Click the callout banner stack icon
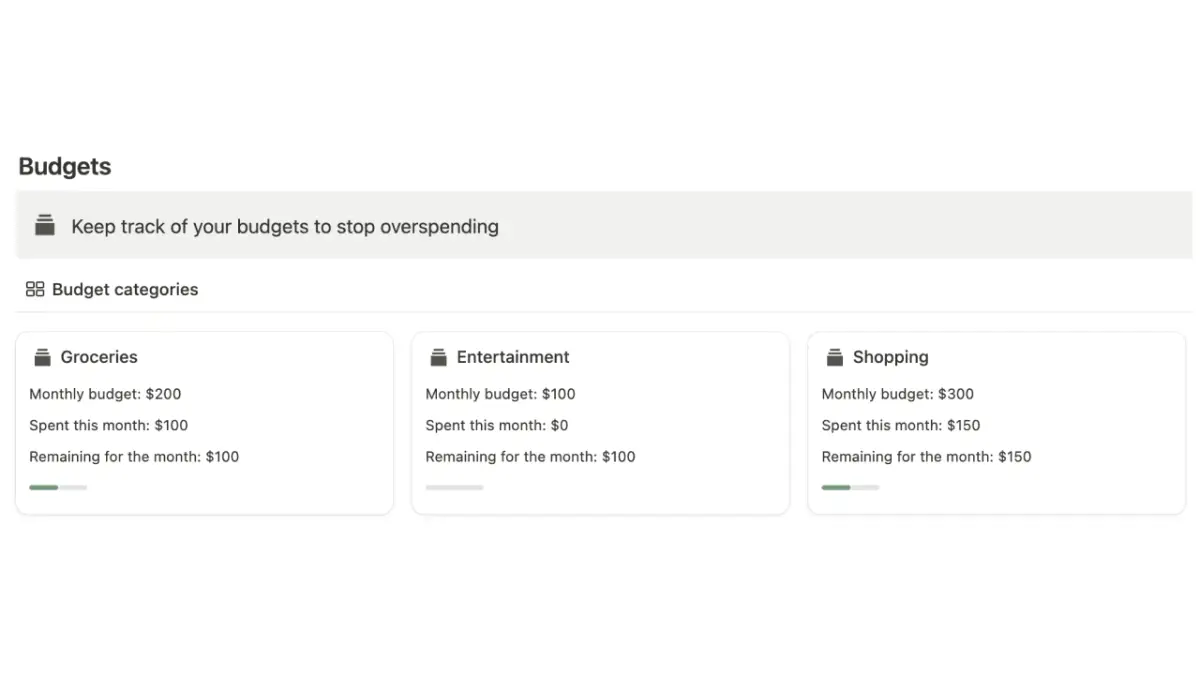This screenshot has height=675, width=1200. pyautogui.click(x=44, y=225)
